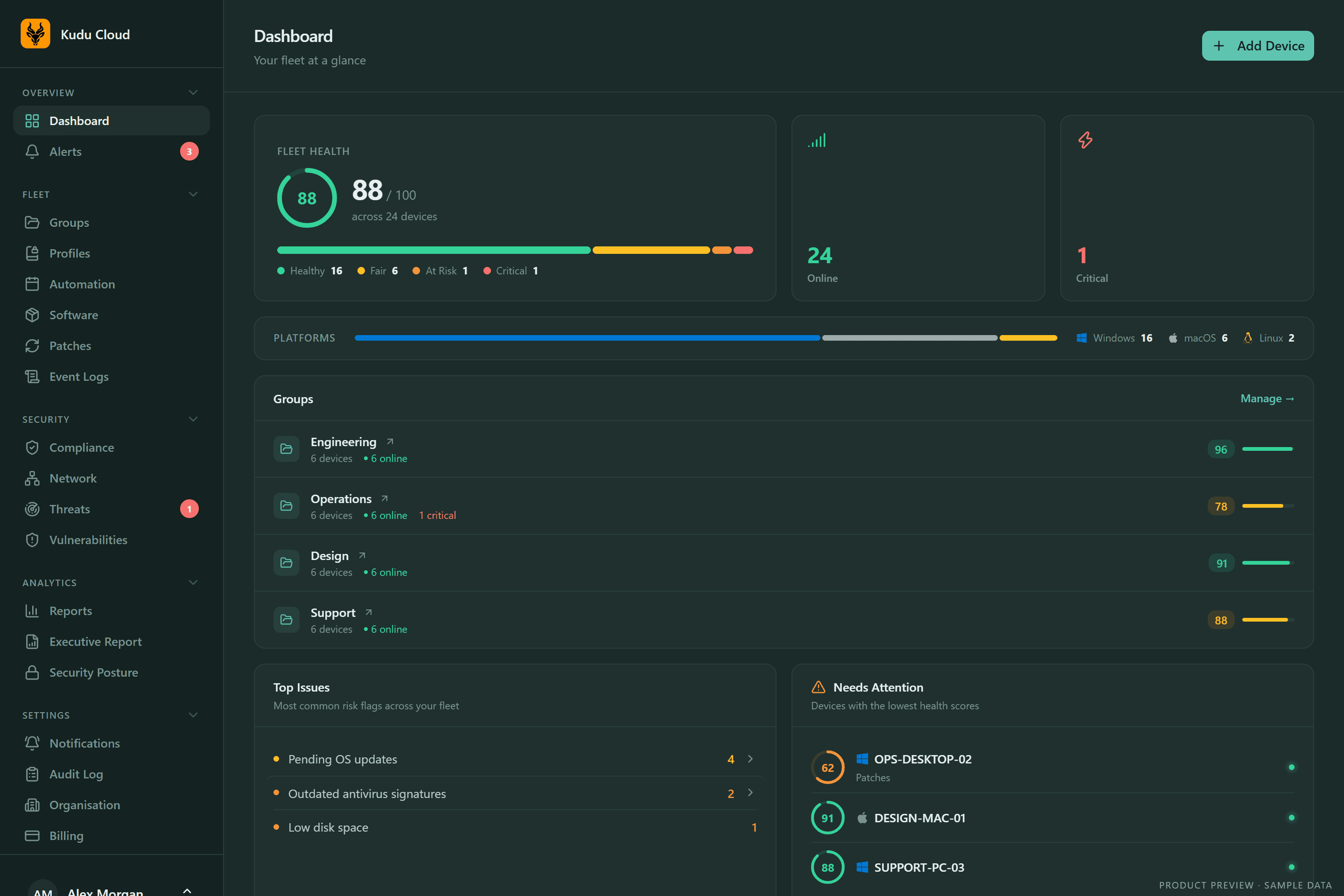Screen dimensions: 1344x896
Task: Open the Engineering group link arrow
Action: pos(390,442)
